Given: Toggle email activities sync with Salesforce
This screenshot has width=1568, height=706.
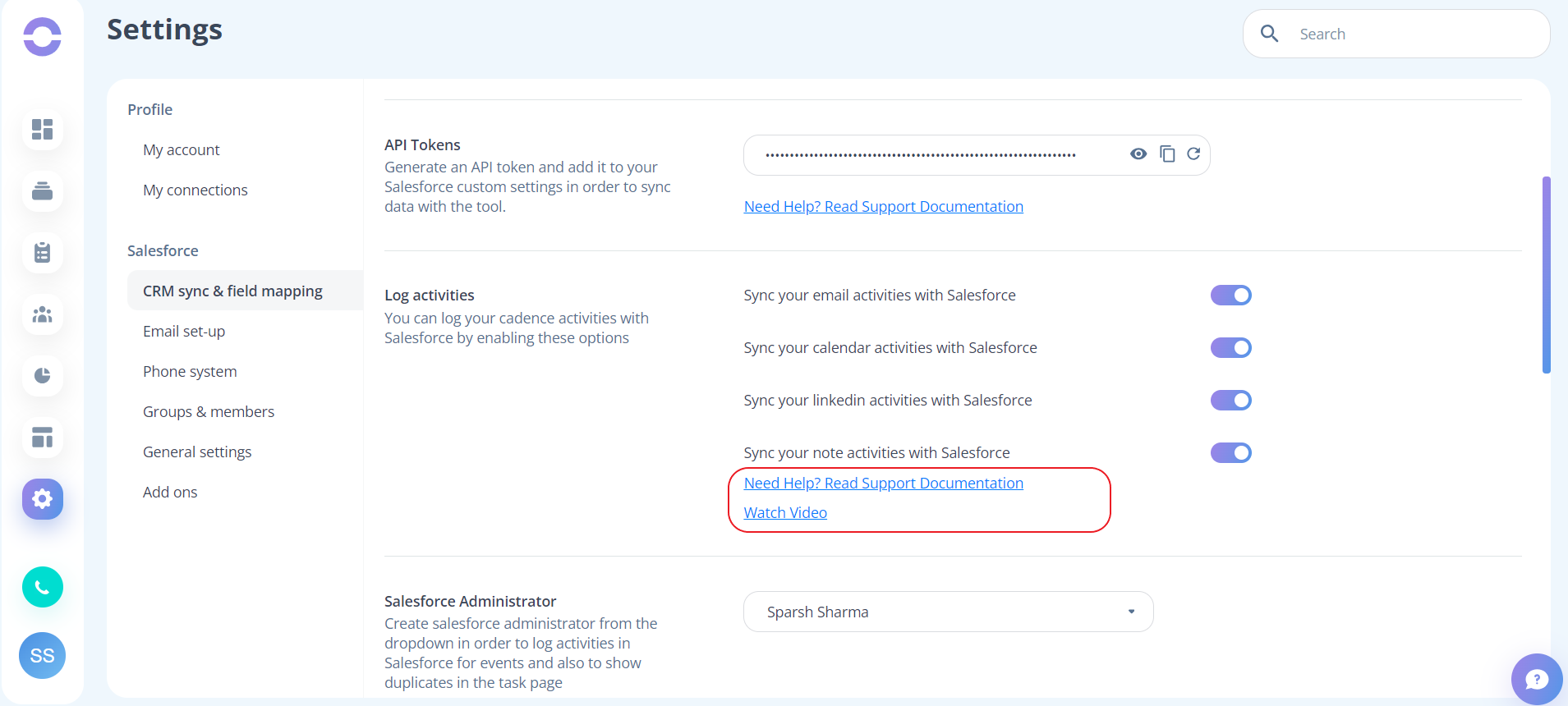Looking at the screenshot, I should point(1230,295).
